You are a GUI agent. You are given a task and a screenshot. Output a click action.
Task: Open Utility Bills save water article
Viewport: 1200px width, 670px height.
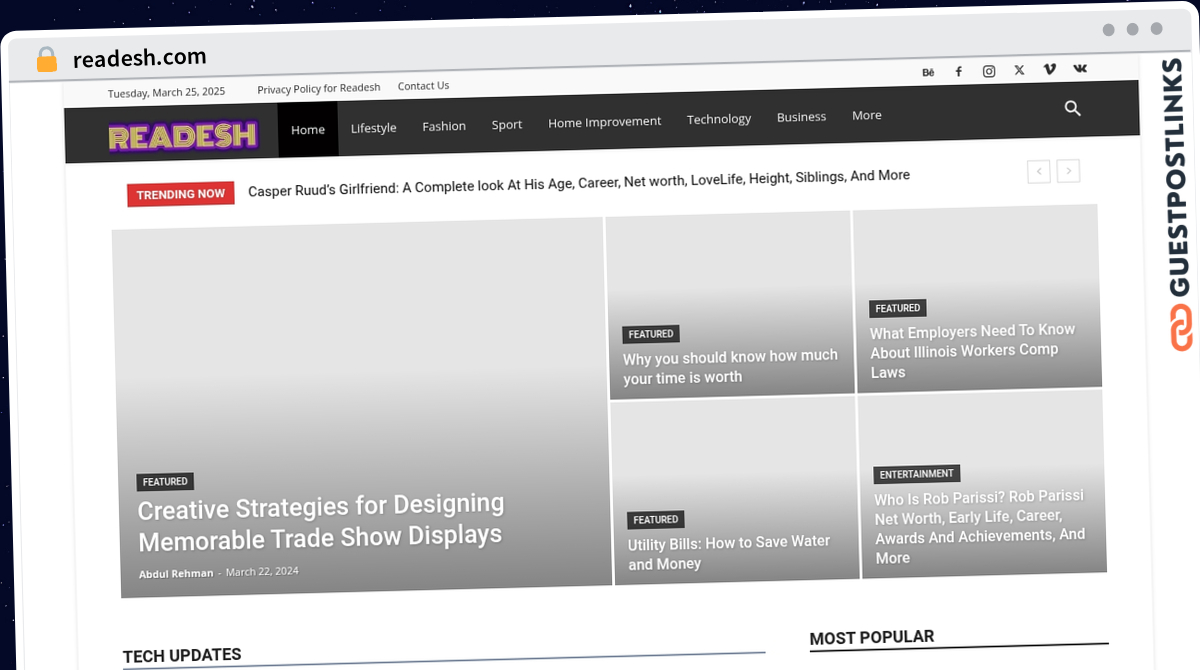[x=729, y=552]
